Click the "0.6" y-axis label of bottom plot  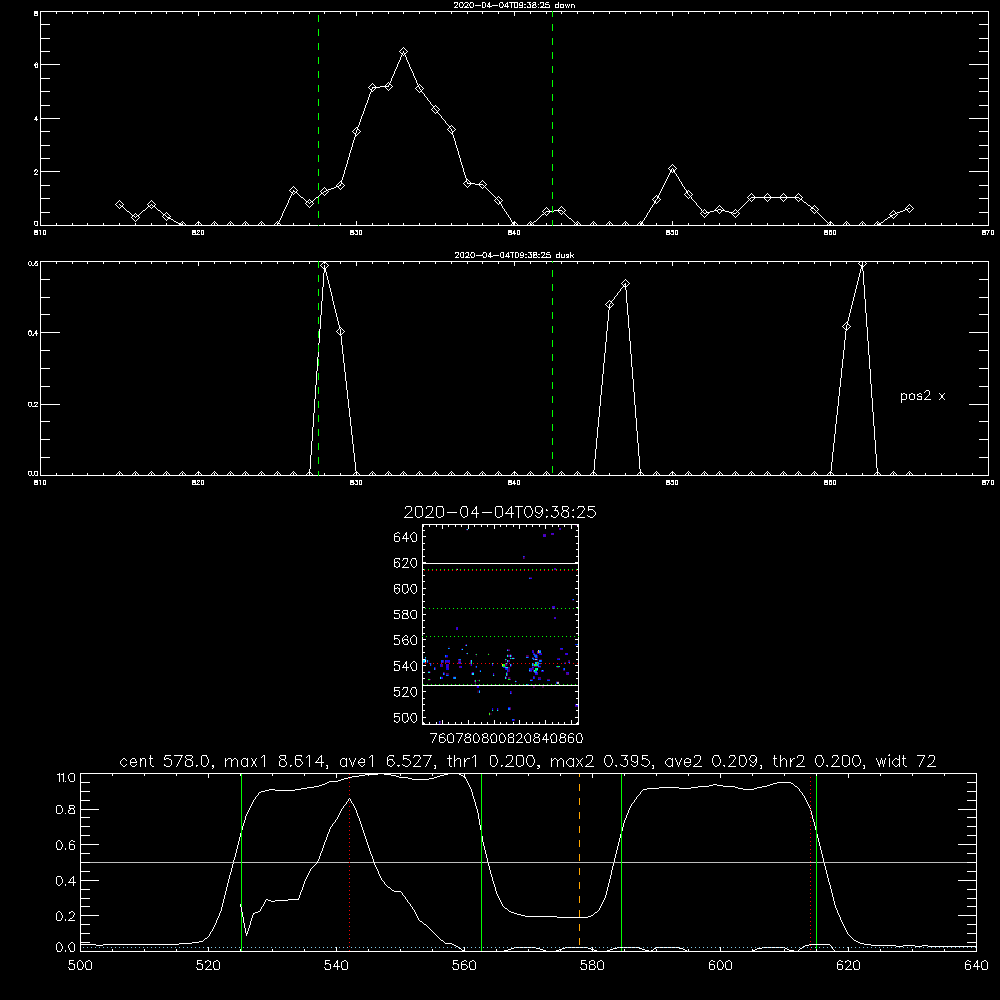tap(66, 845)
